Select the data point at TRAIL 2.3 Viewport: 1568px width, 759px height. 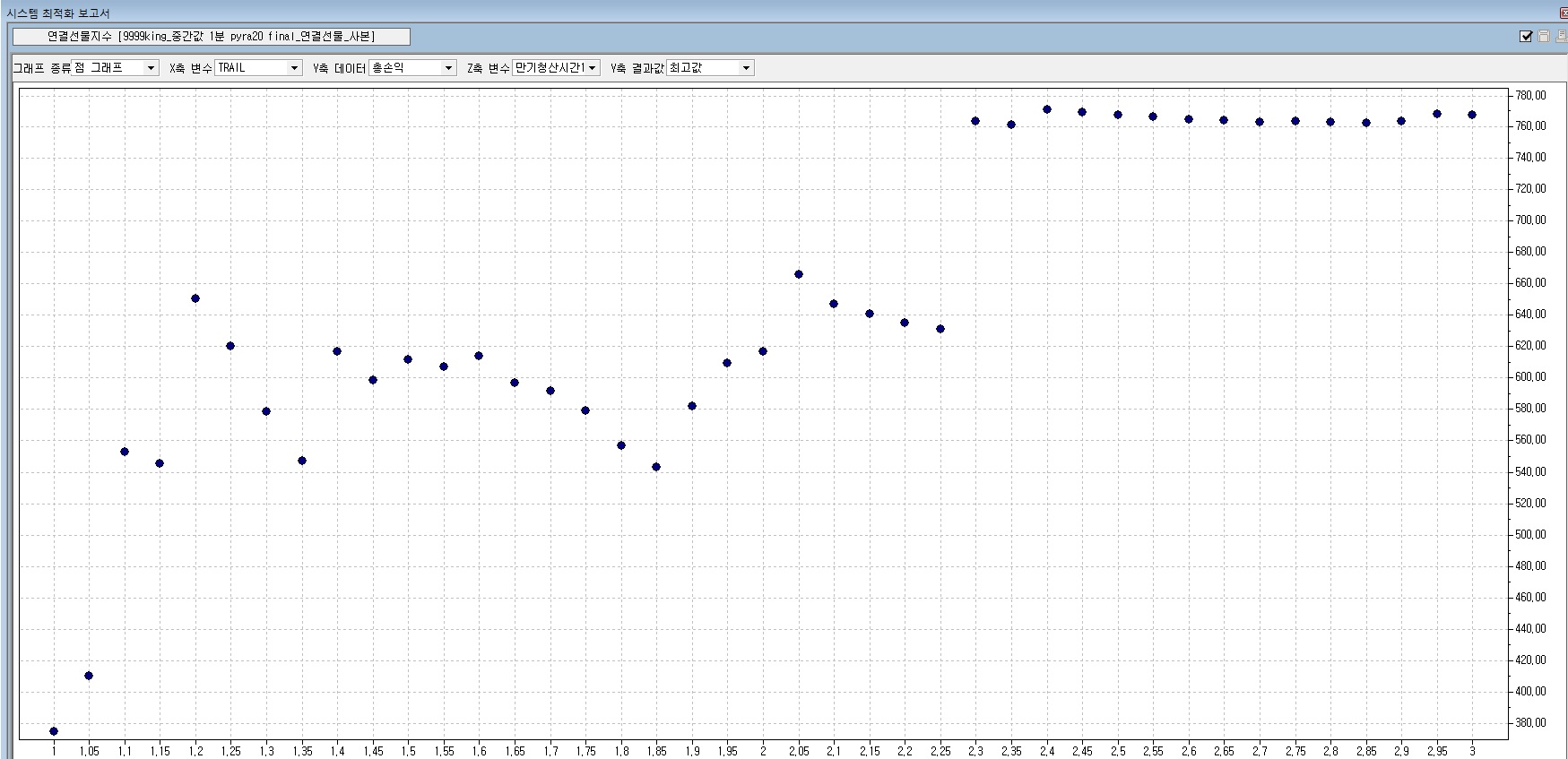[975, 121]
